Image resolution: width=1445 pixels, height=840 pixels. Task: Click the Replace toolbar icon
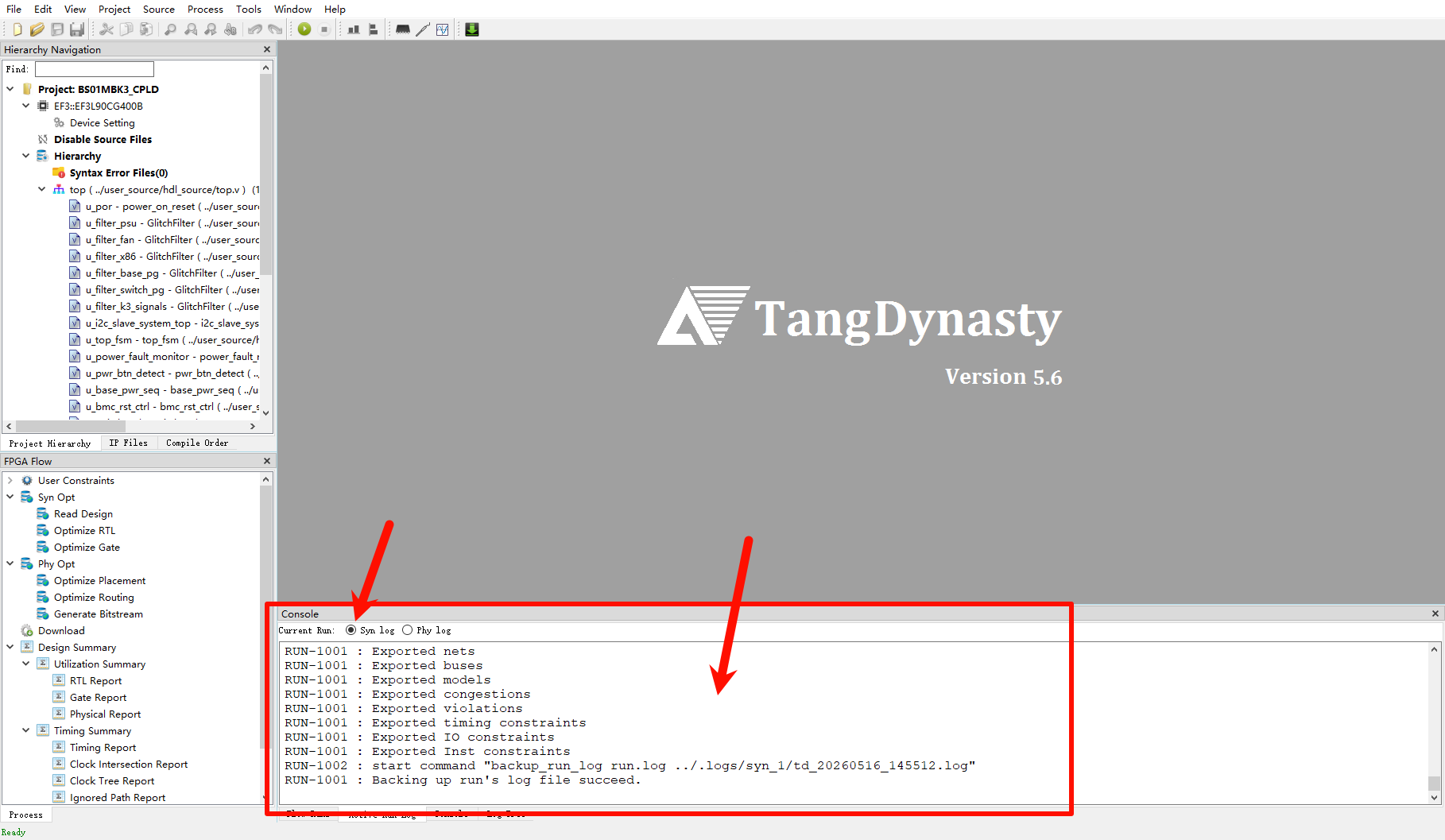click(x=231, y=29)
